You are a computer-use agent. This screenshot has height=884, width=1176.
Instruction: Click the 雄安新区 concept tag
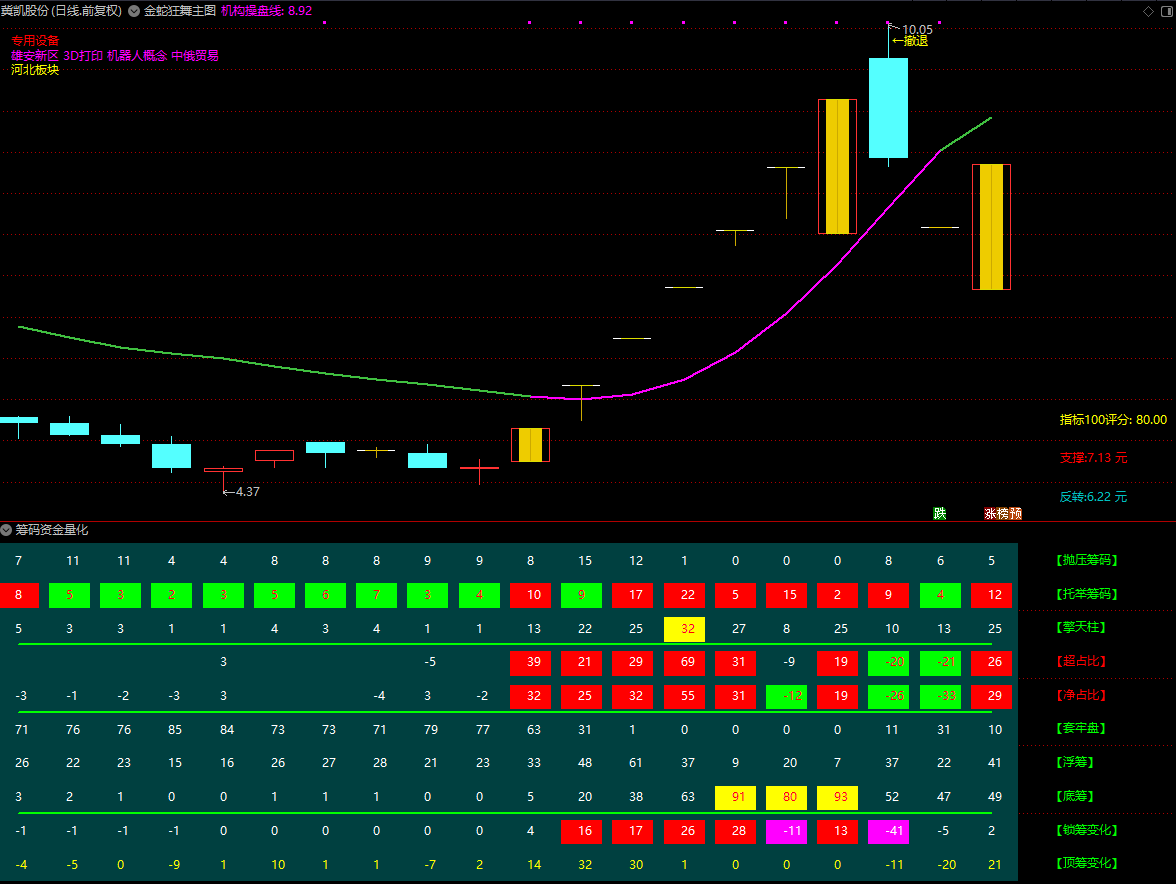pos(35,55)
